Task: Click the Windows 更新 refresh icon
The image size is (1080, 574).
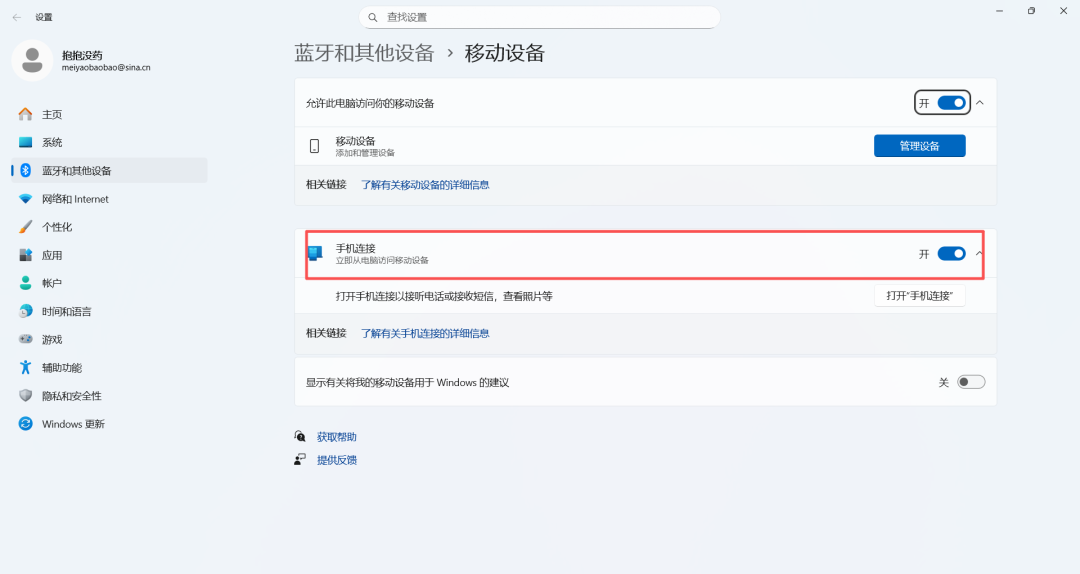Action: (25, 424)
